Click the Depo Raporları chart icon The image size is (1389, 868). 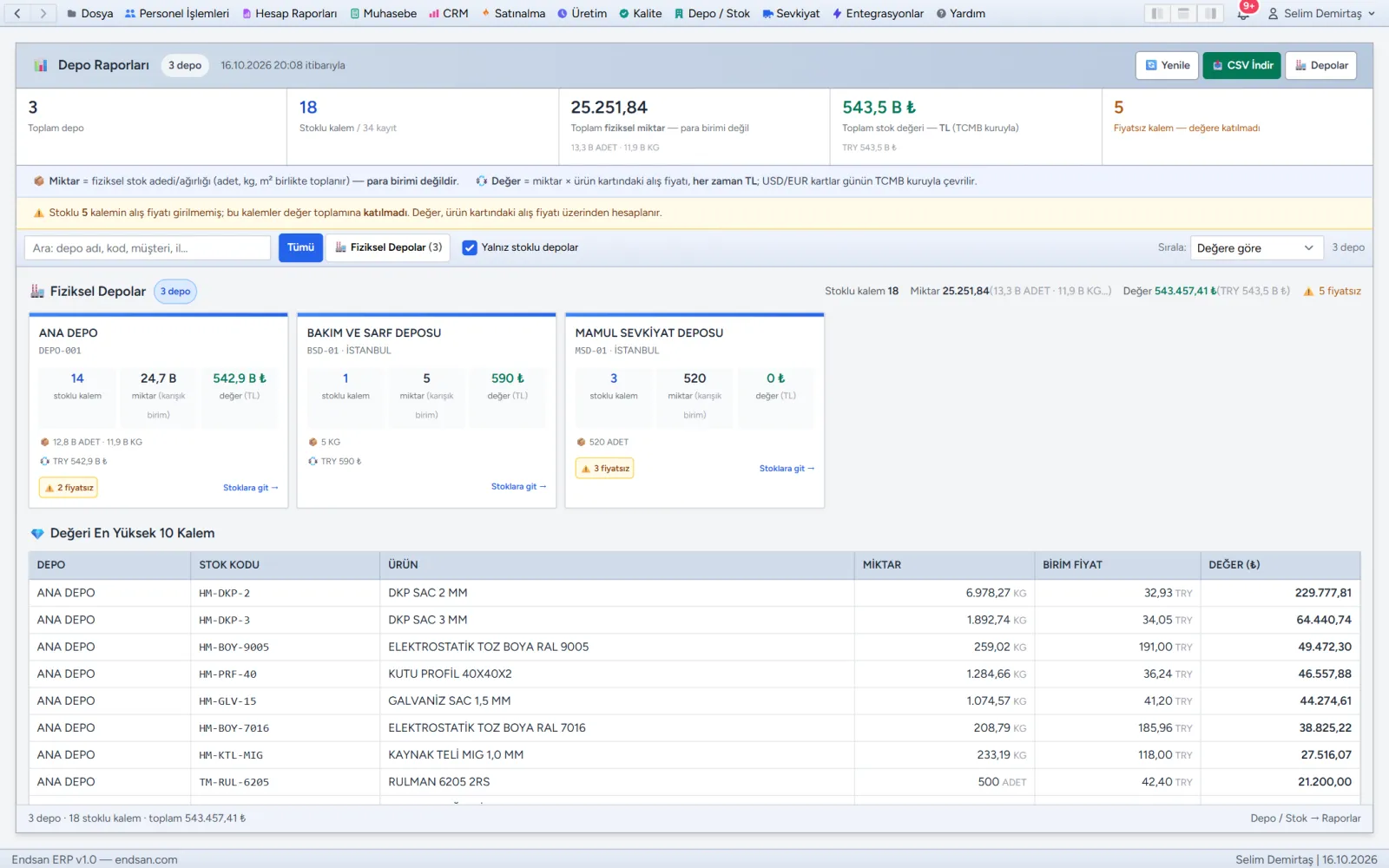41,66
